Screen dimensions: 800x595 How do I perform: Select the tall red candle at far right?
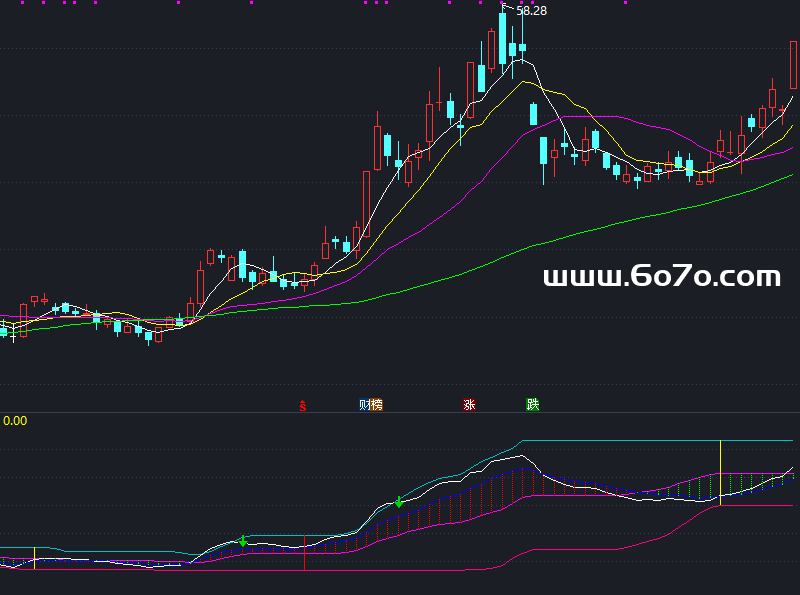click(793, 64)
